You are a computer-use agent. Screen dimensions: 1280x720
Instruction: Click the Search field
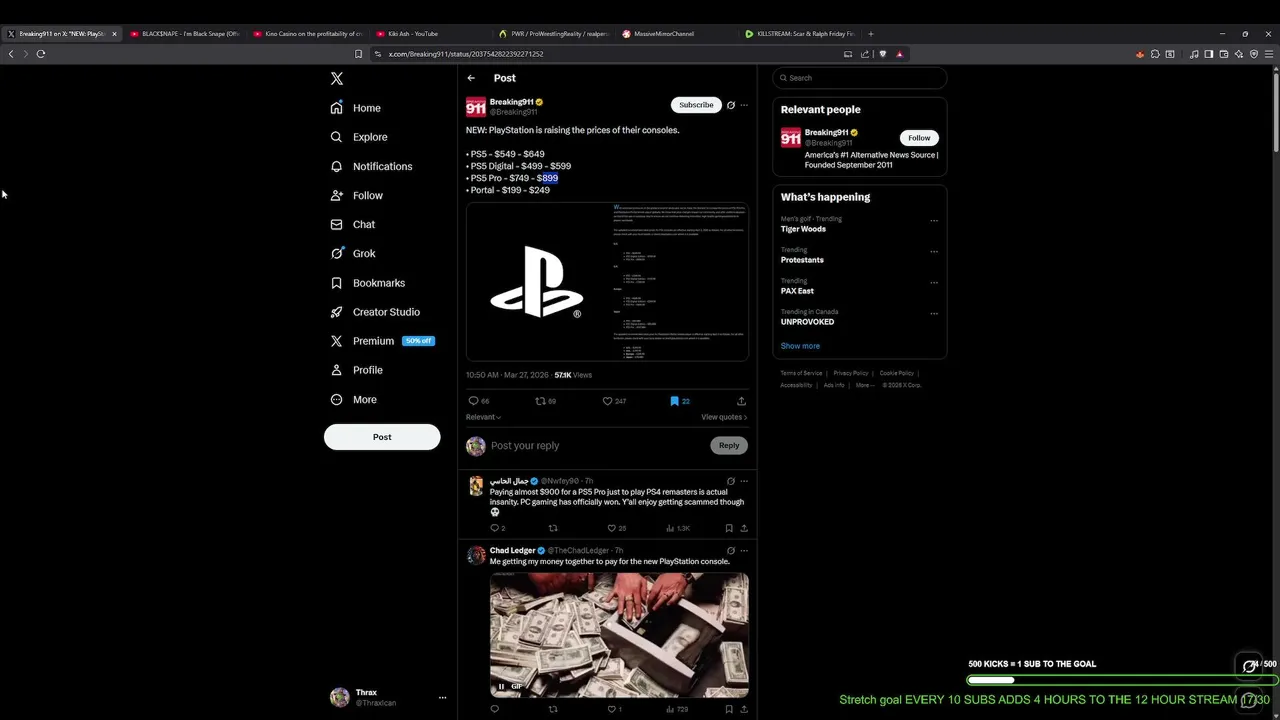click(x=860, y=78)
